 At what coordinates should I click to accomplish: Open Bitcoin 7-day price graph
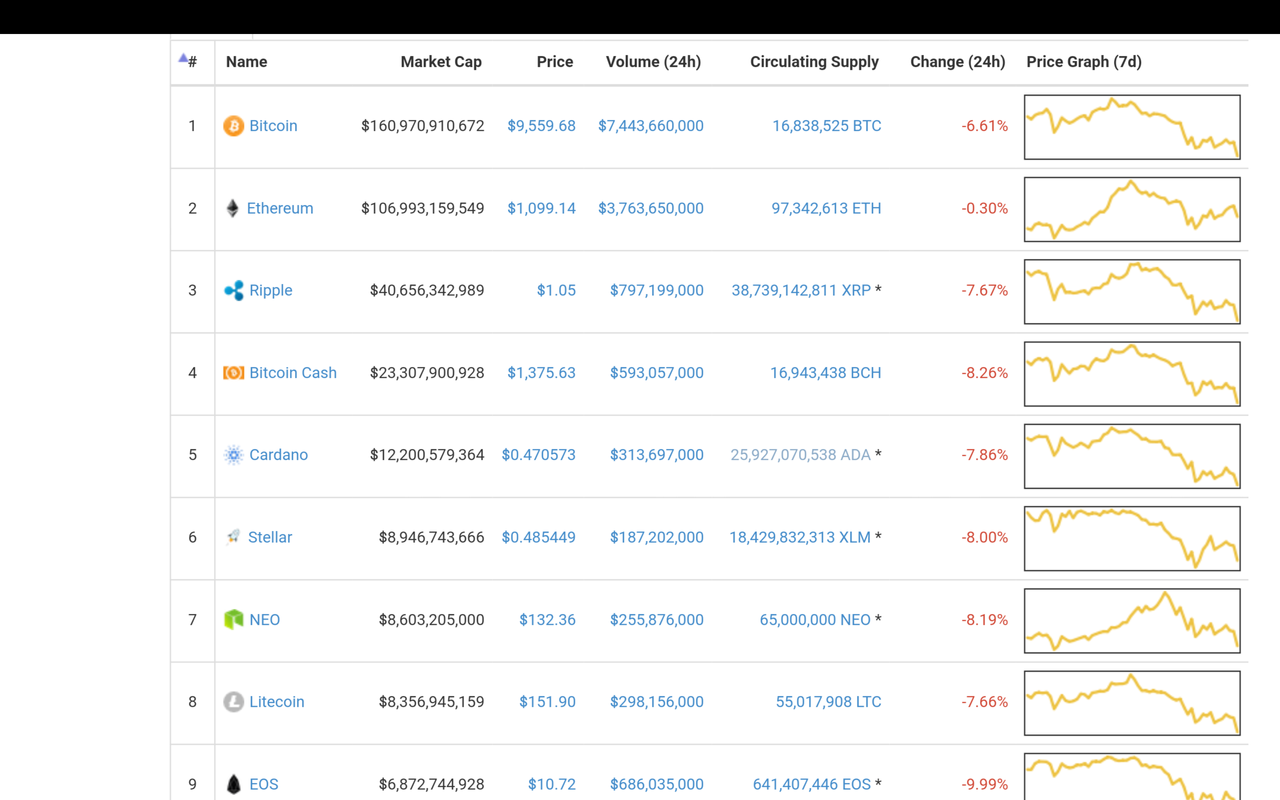pos(1132,127)
